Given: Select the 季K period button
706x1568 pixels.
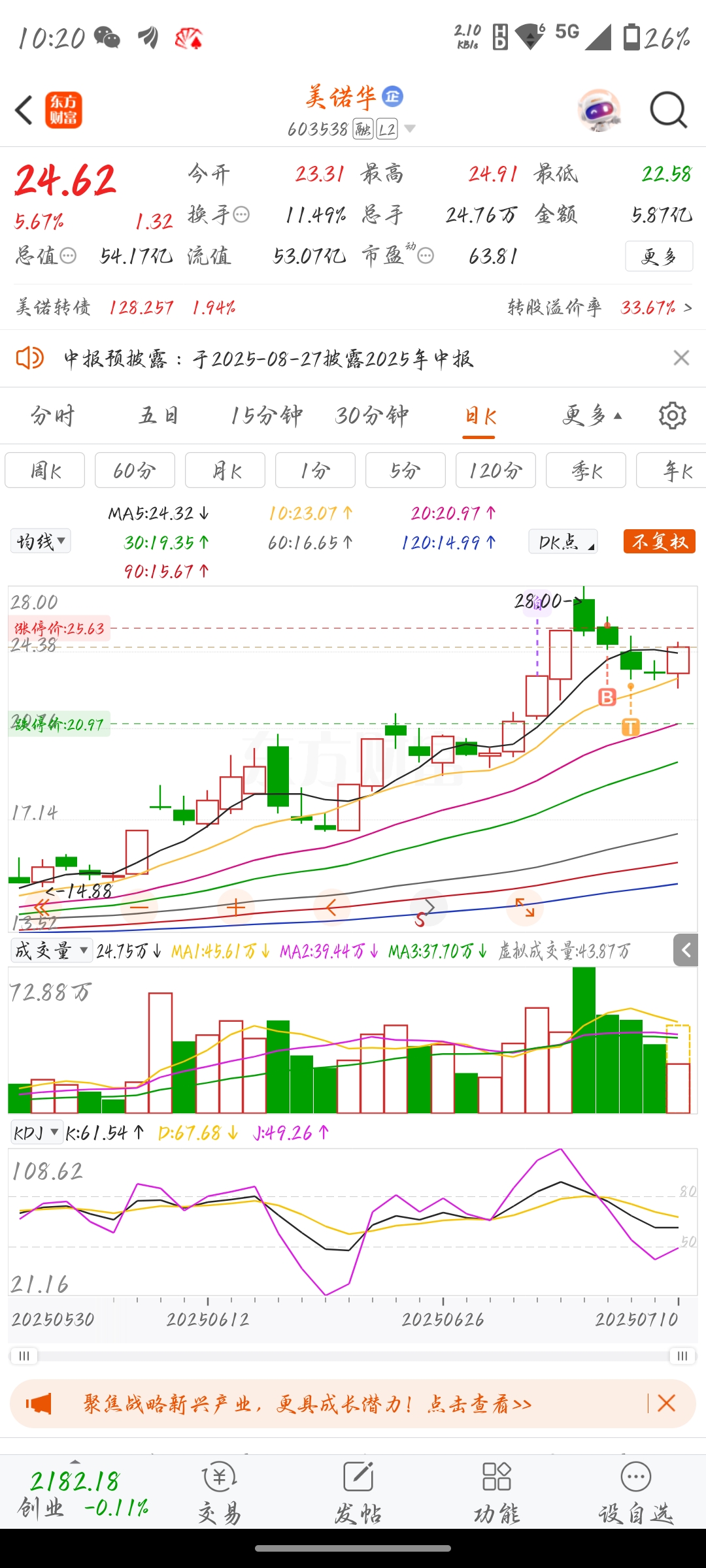Looking at the screenshot, I should pyautogui.click(x=586, y=470).
